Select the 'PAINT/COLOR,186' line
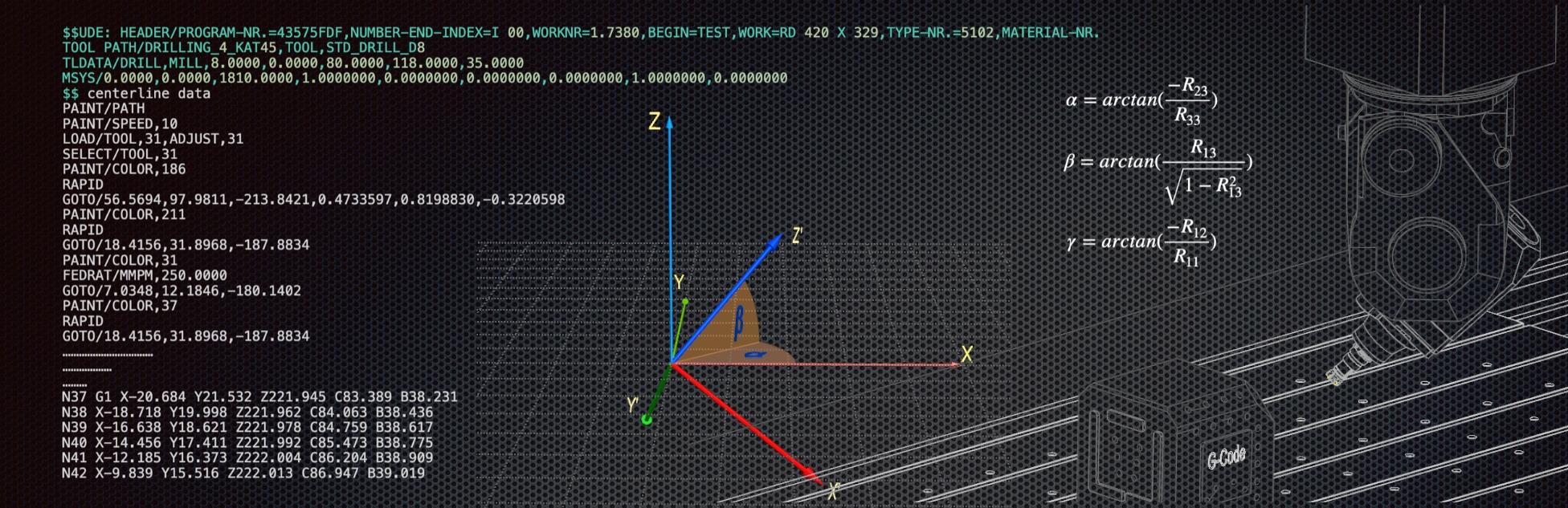The width and height of the screenshot is (1568, 508). pos(124,169)
